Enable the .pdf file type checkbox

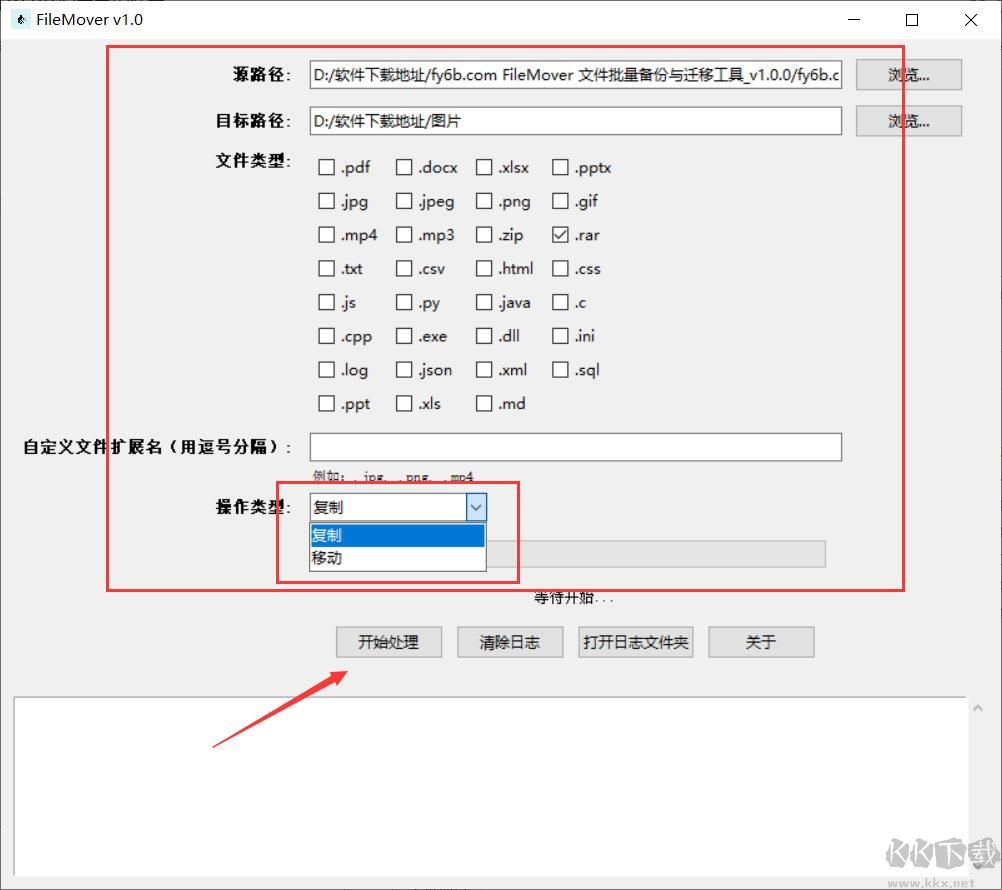(326, 167)
